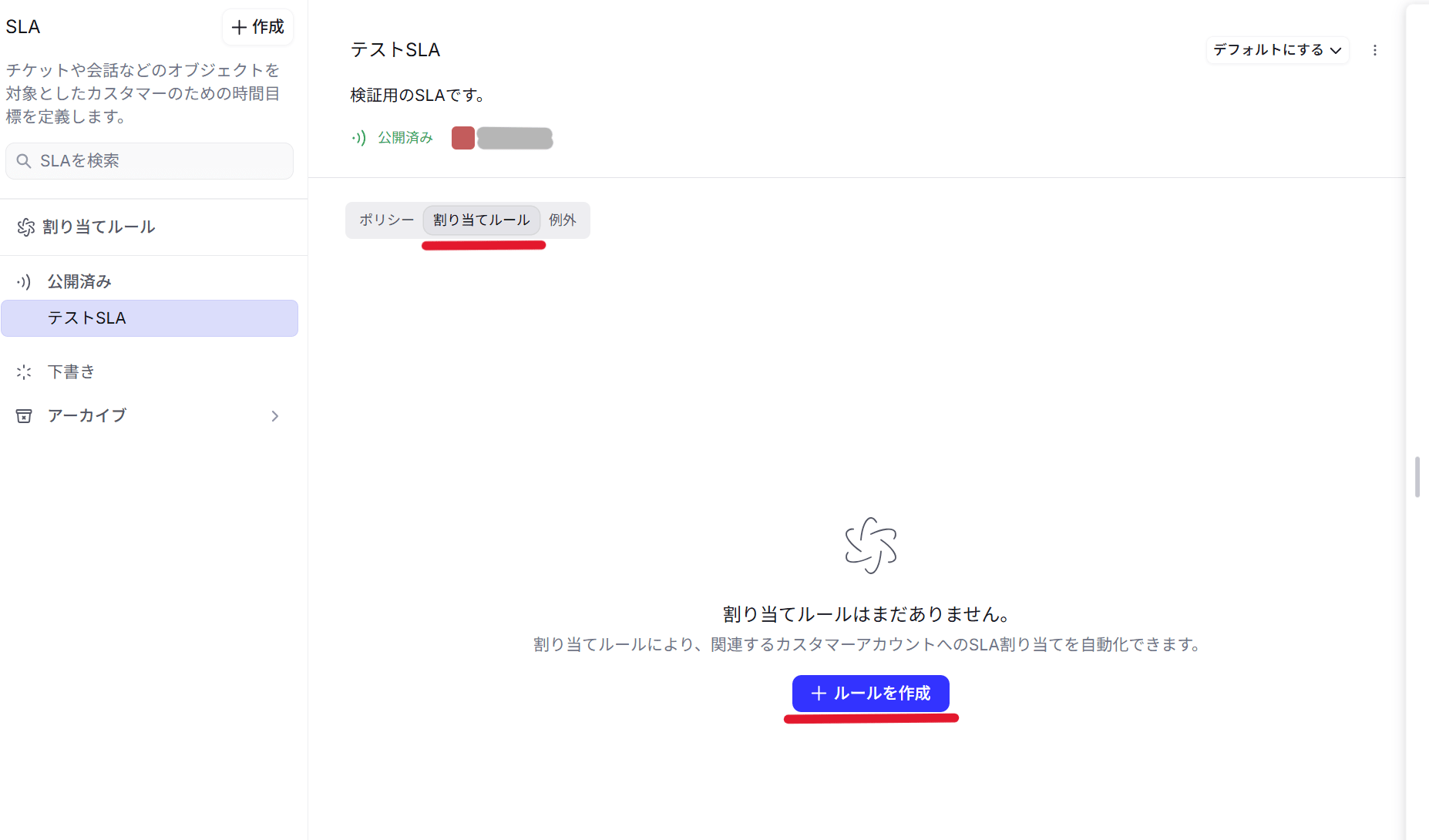Viewport: 1429px width, 840px height.
Task: Select the 割り当てルール spiral icon in sidebar
Action: 25,227
